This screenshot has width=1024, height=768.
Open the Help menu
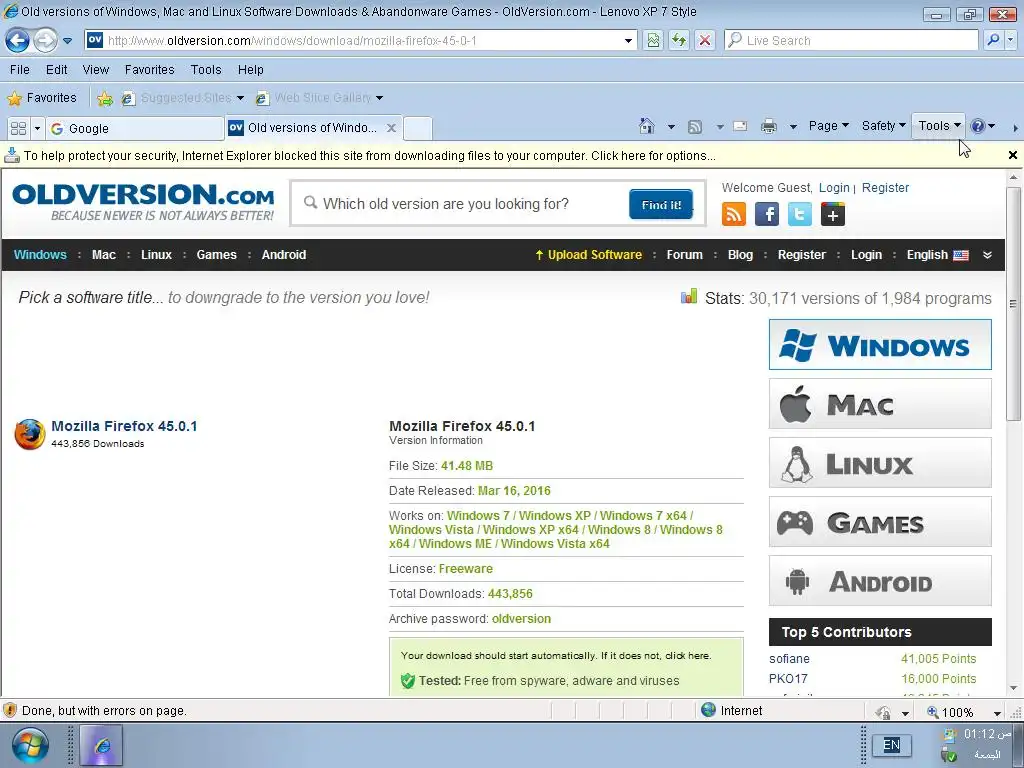coord(250,69)
